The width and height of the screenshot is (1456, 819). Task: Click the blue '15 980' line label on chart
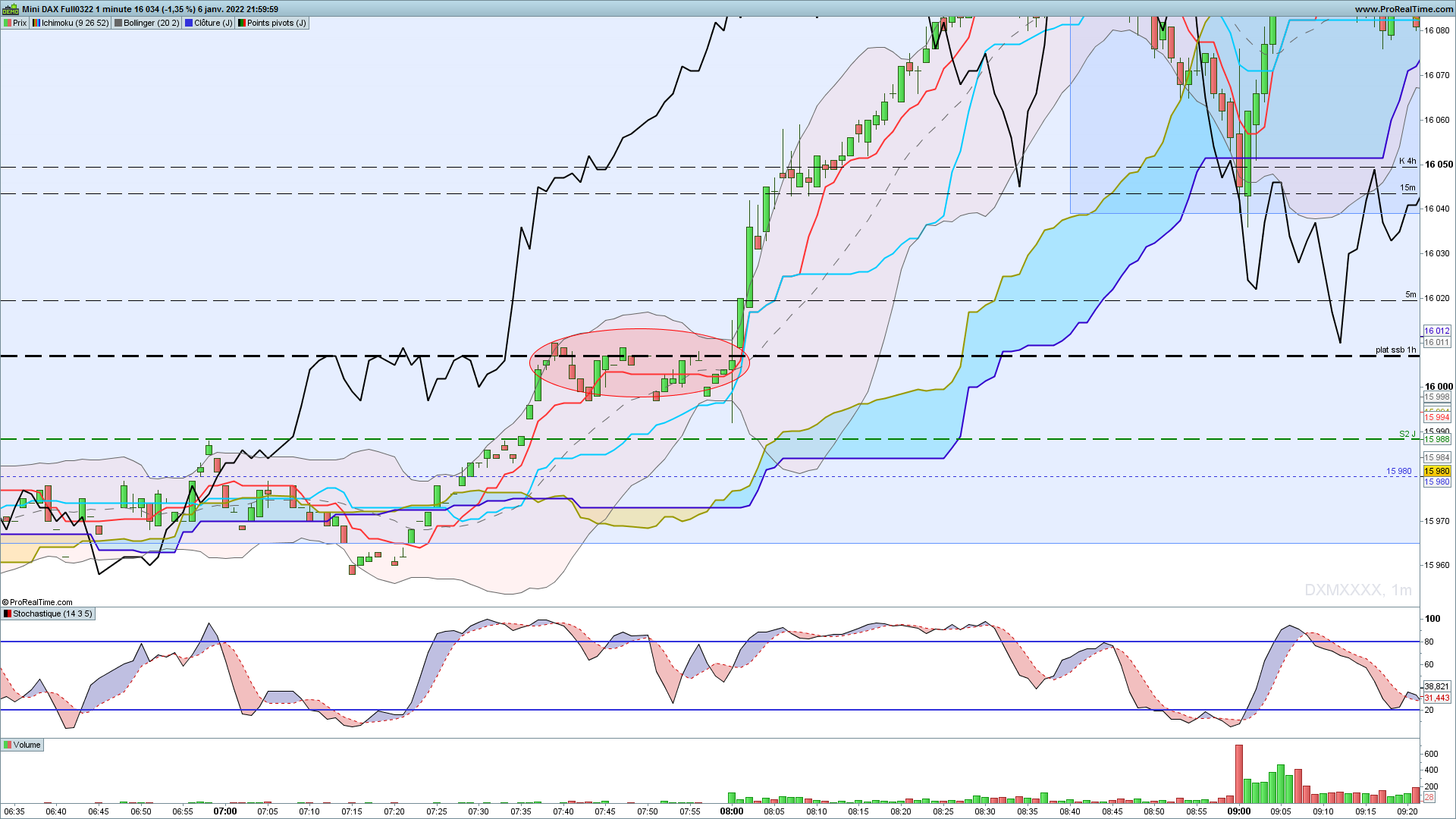pyautogui.click(x=1399, y=471)
